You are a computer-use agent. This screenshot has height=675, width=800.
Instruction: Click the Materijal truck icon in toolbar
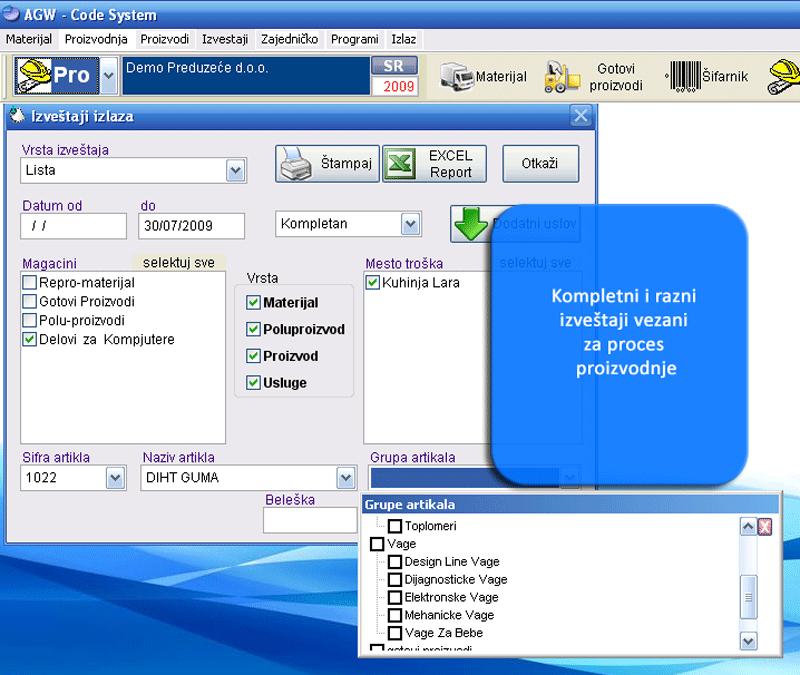[457, 76]
